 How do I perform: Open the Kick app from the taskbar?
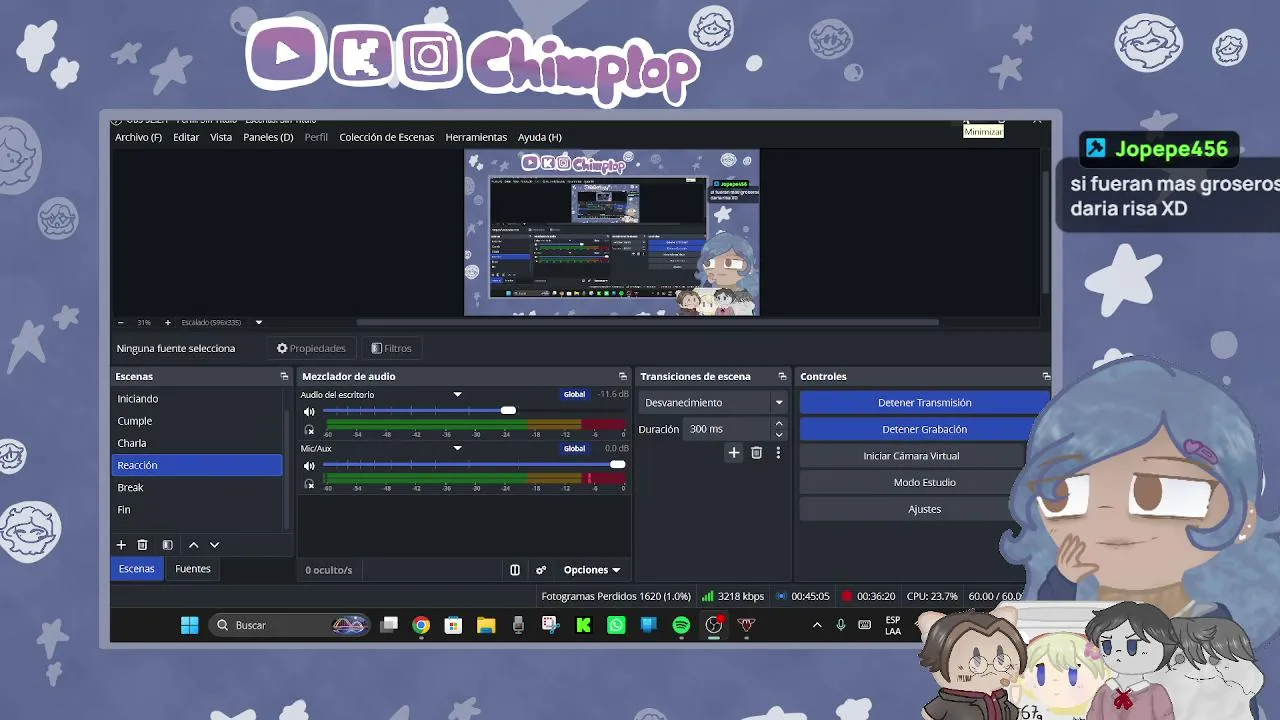(x=584, y=625)
